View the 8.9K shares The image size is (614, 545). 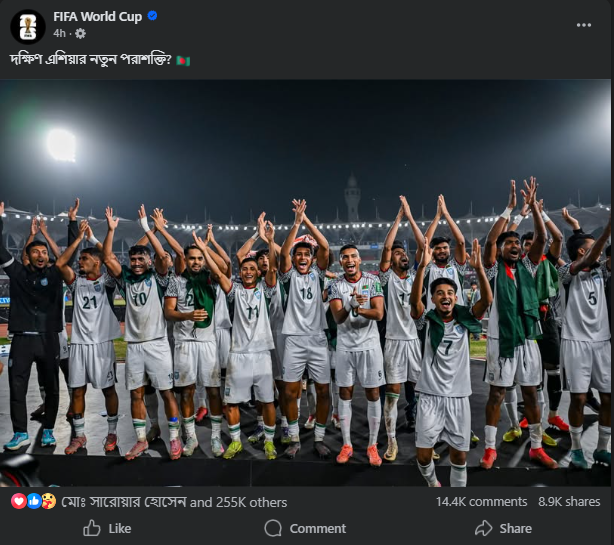point(568,502)
